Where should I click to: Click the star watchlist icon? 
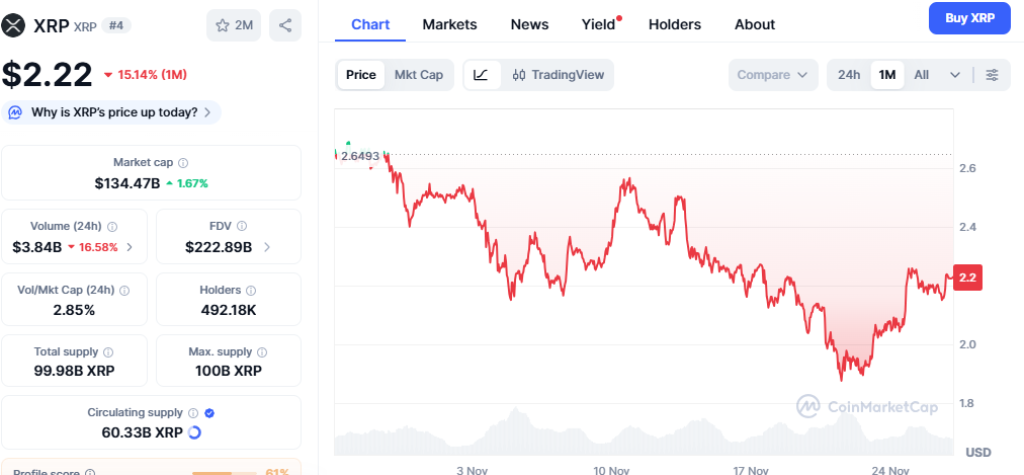point(222,25)
